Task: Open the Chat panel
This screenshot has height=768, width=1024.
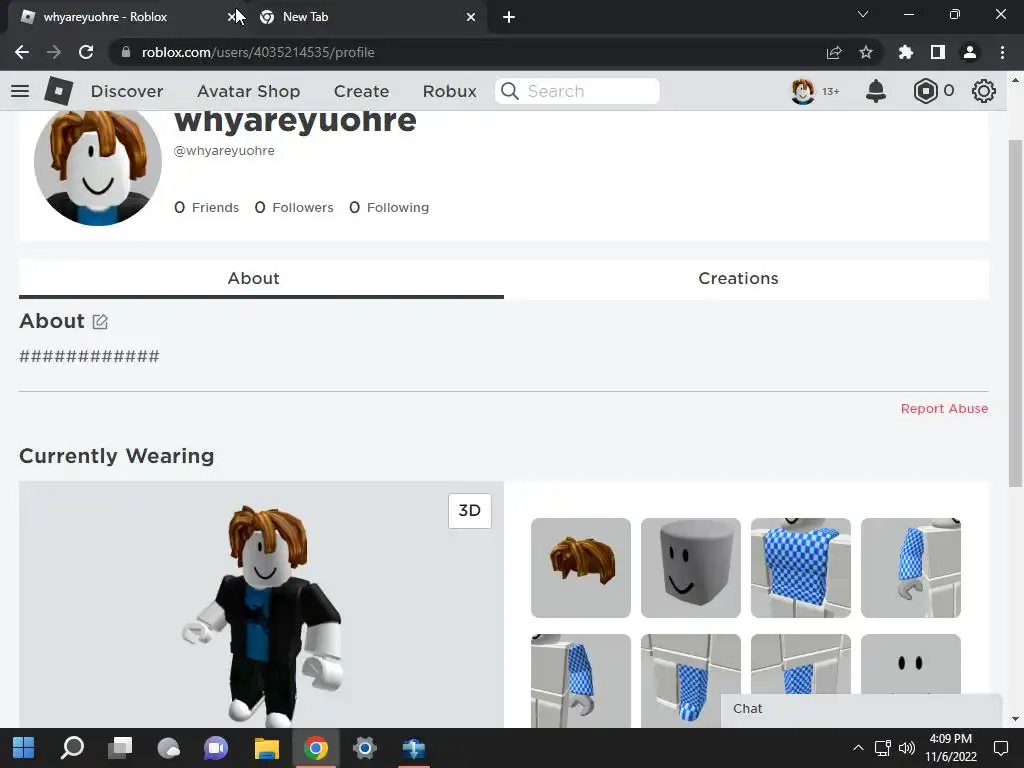Action: (x=861, y=709)
